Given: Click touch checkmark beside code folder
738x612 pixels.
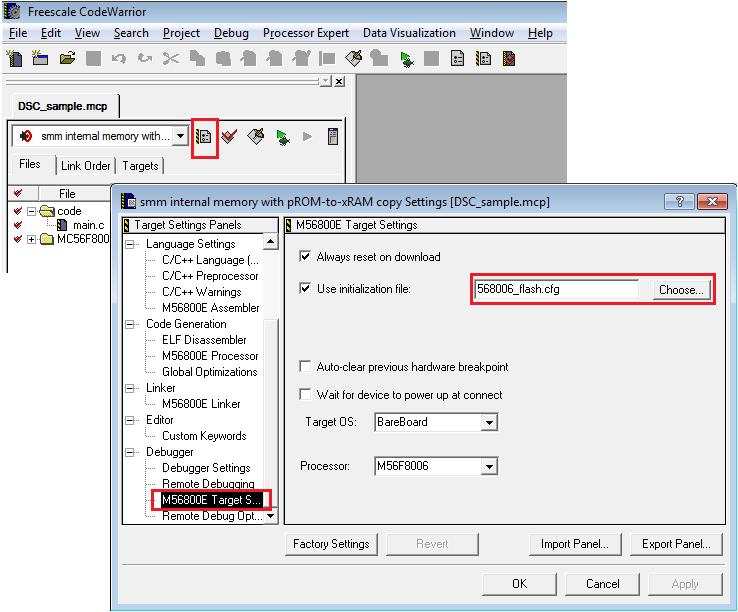Looking at the screenshot, I should [18, 211].
